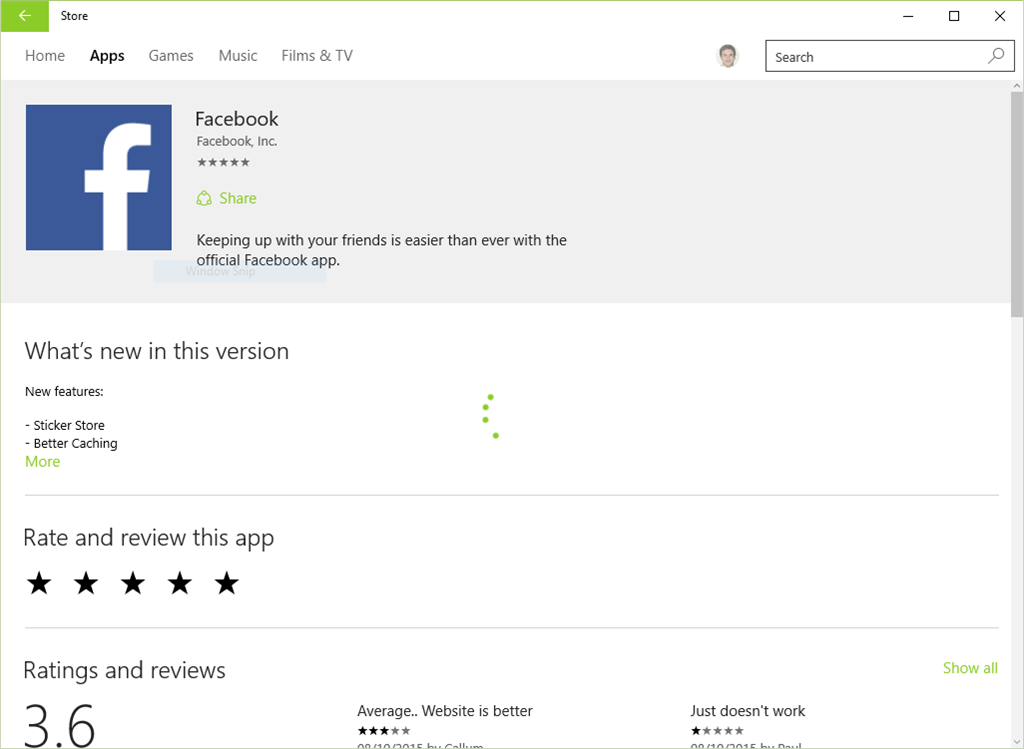Switch to the Apps tab
The width and height of the screenshot is (1024, 749).
(x=107, y=56)
